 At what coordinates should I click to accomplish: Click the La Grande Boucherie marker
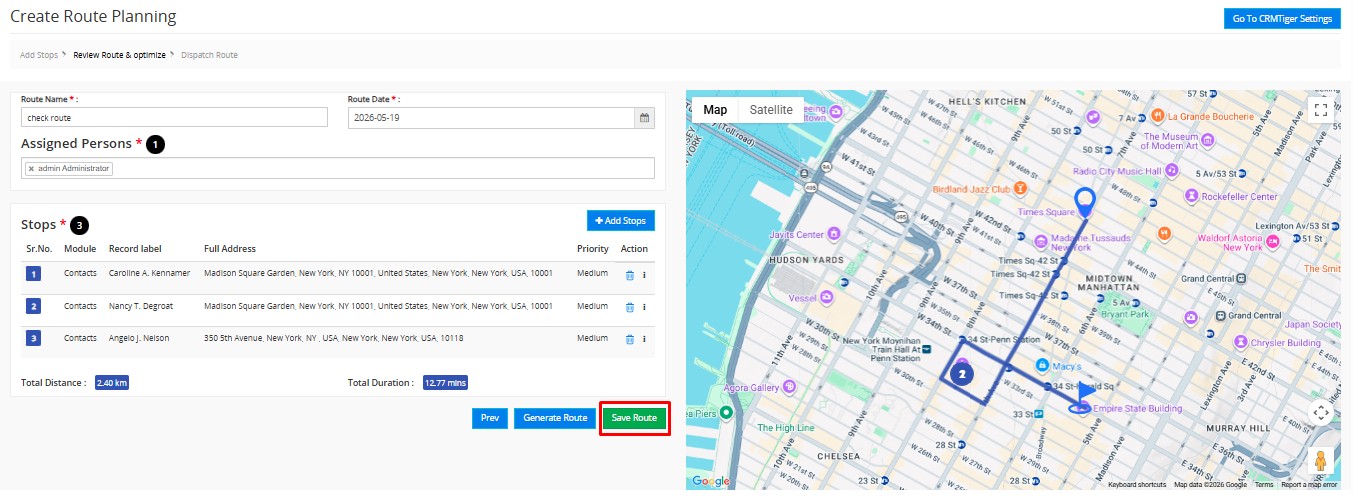click(1157, 116)
